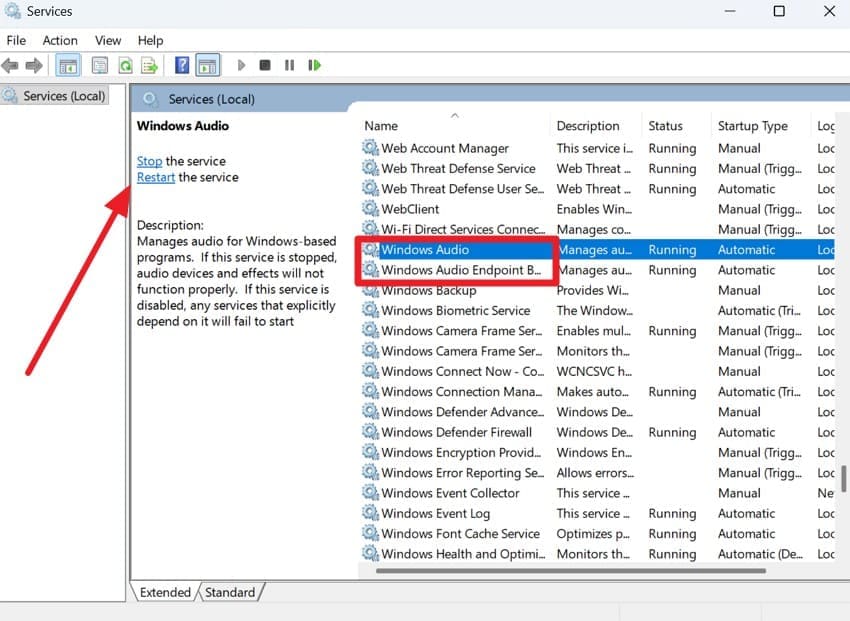The height and width of the screenshot is (621, 850).
Task: Click the Stop the service link
Action: click(x=149, y=161)
